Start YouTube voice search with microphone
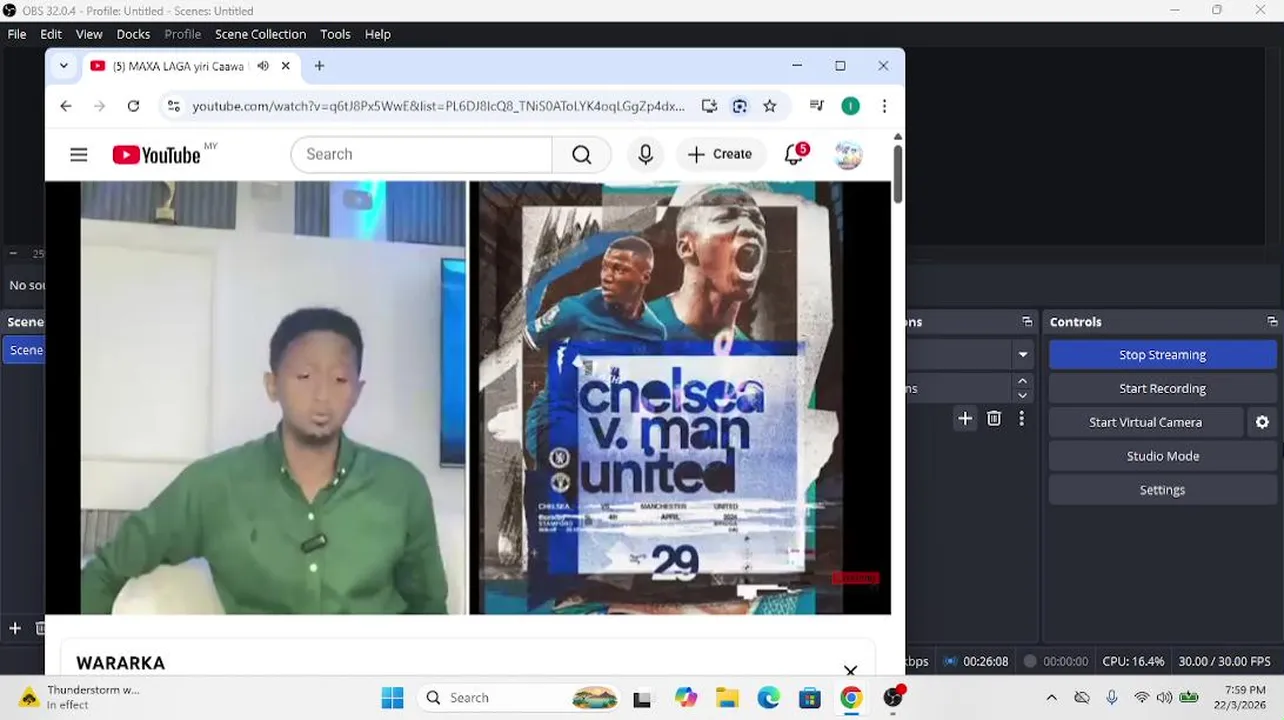Viewport: 1284px width, 720px height. [x=646, y=155]
